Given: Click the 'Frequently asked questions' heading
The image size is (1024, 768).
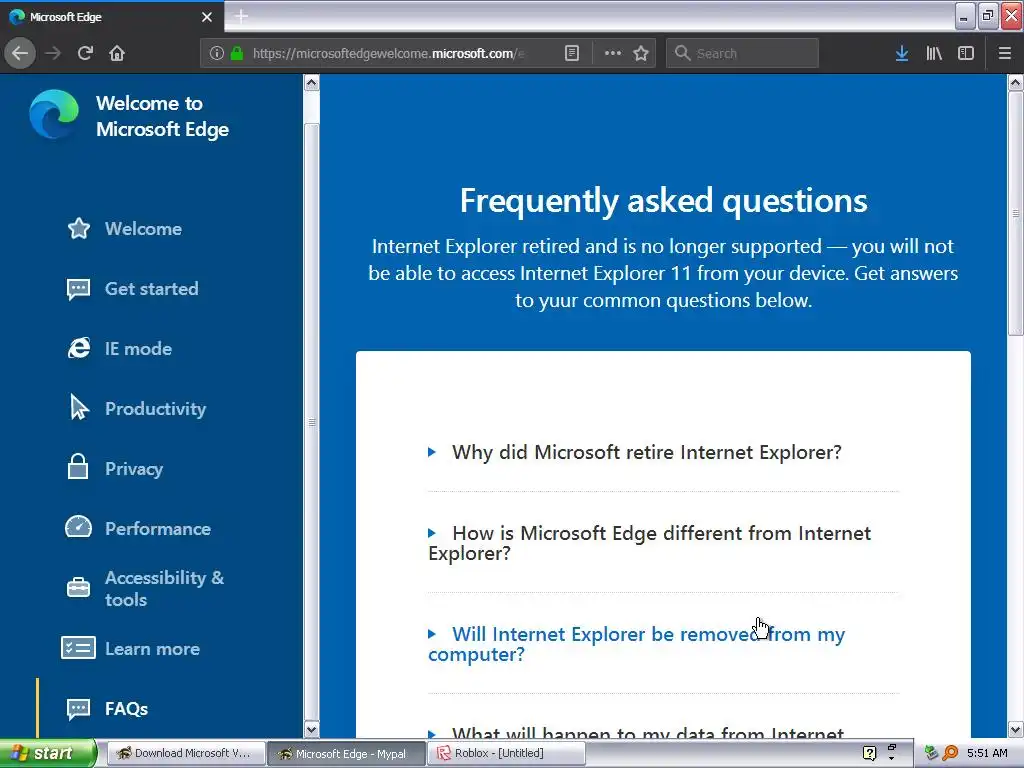Looking at the screenshot, I should coord(664,200).
